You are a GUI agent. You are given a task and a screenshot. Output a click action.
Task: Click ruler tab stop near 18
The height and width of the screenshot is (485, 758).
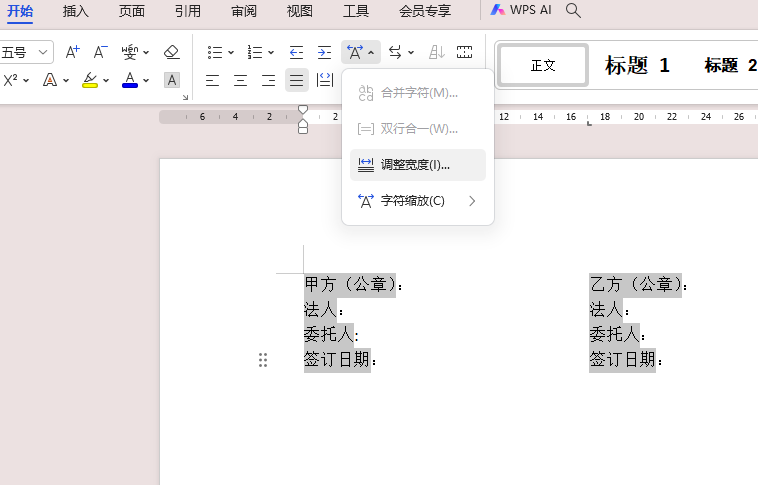(x=589, y=124)
